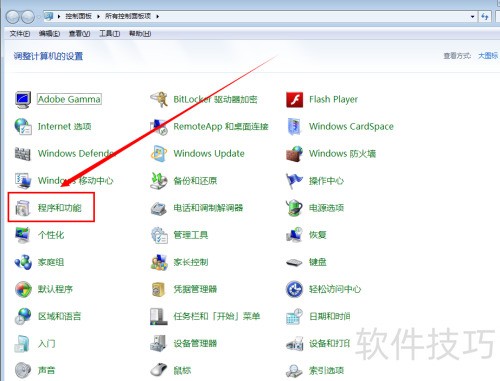Screen dimensions: 500x381
Task: Click 轻松访问中心 link
Action: pos(335,289)
